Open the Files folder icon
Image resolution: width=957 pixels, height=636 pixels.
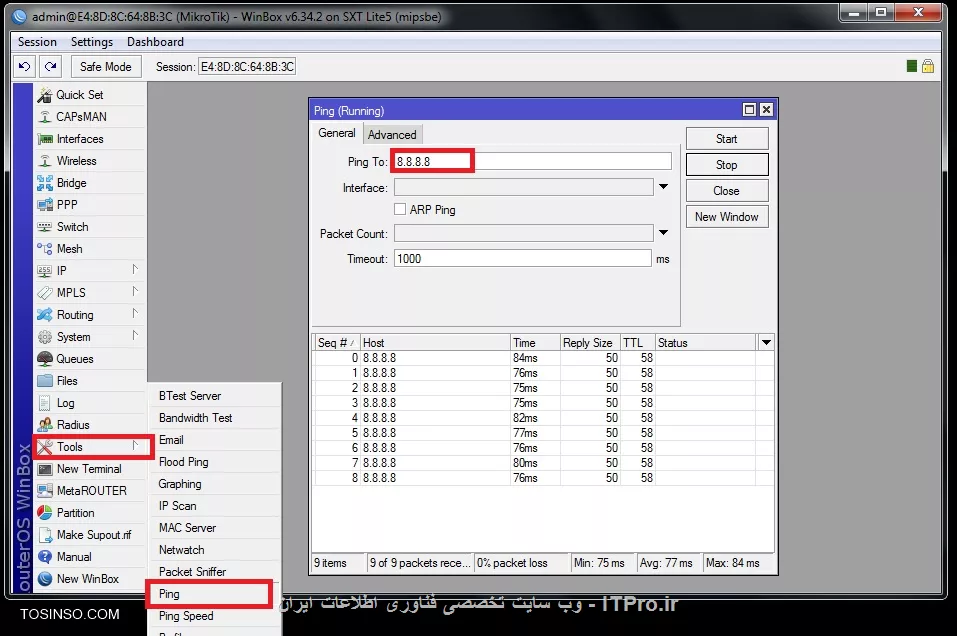(45, 381)
